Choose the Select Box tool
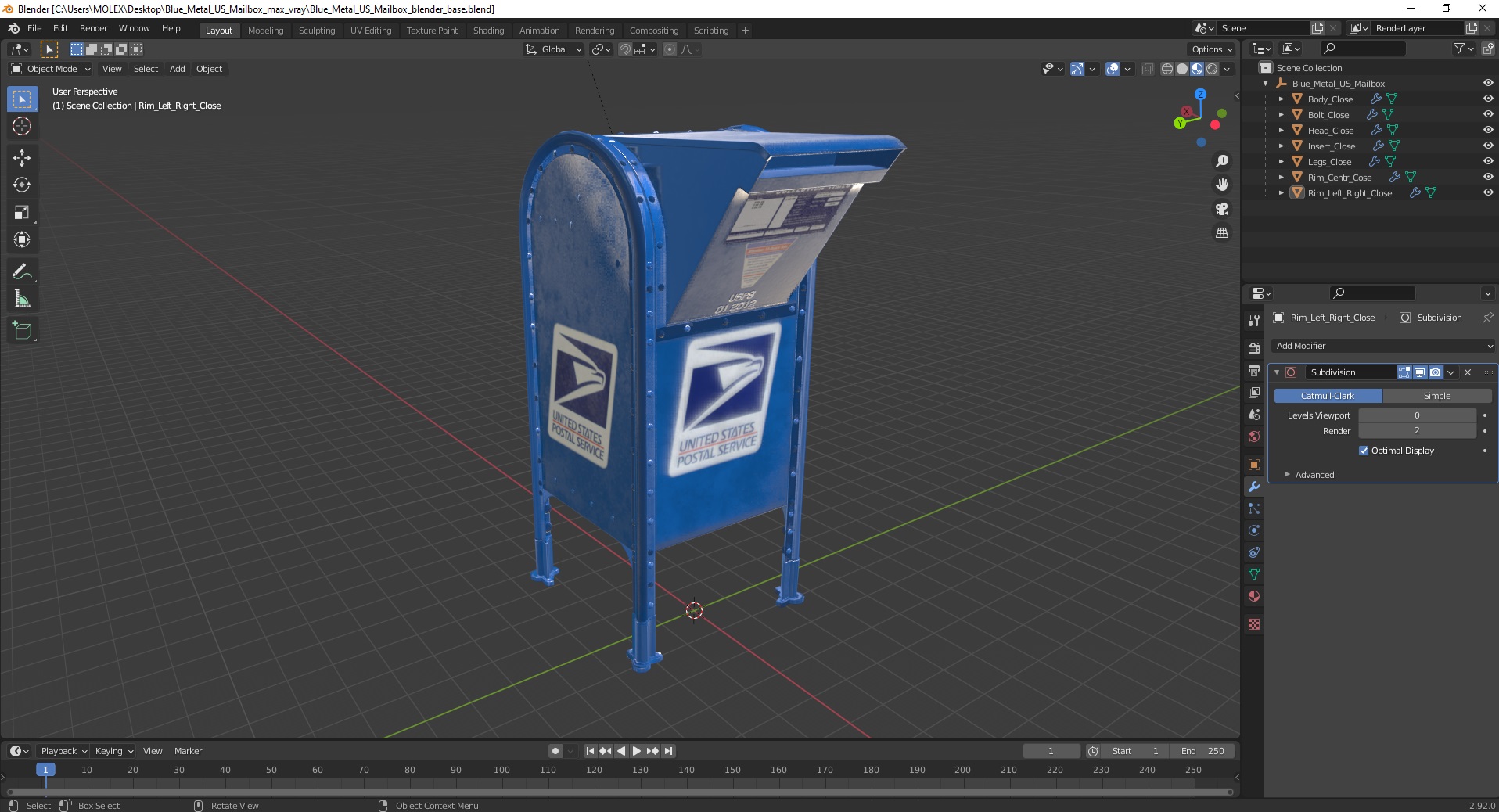Image resolution: width=1499 pixels, height=812 pixels. coord(22,99)
